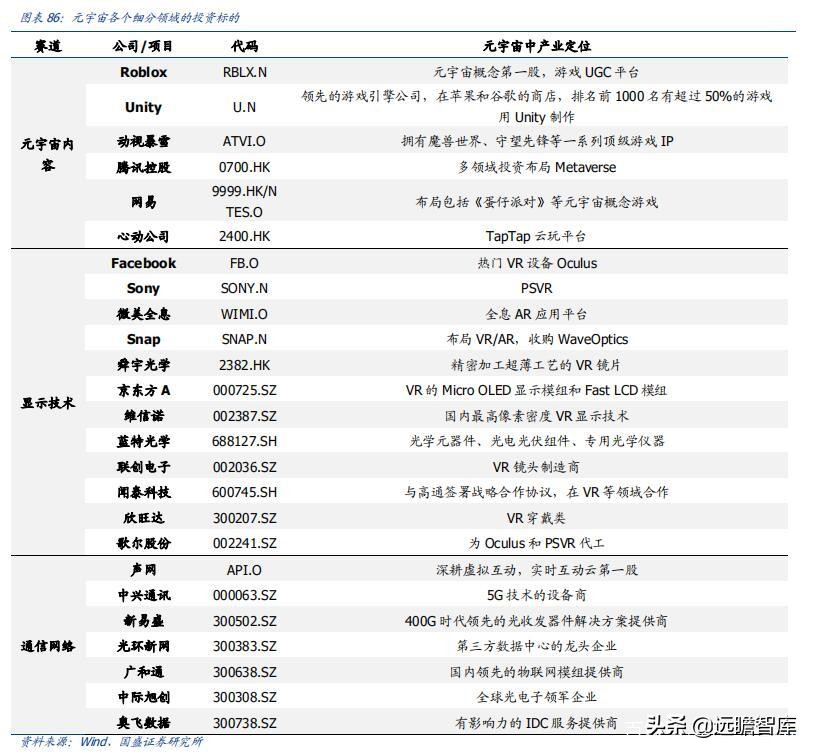815x755 pixels.
Task: Select the 蓝特光学 company cell
Action: coord(143,441)
